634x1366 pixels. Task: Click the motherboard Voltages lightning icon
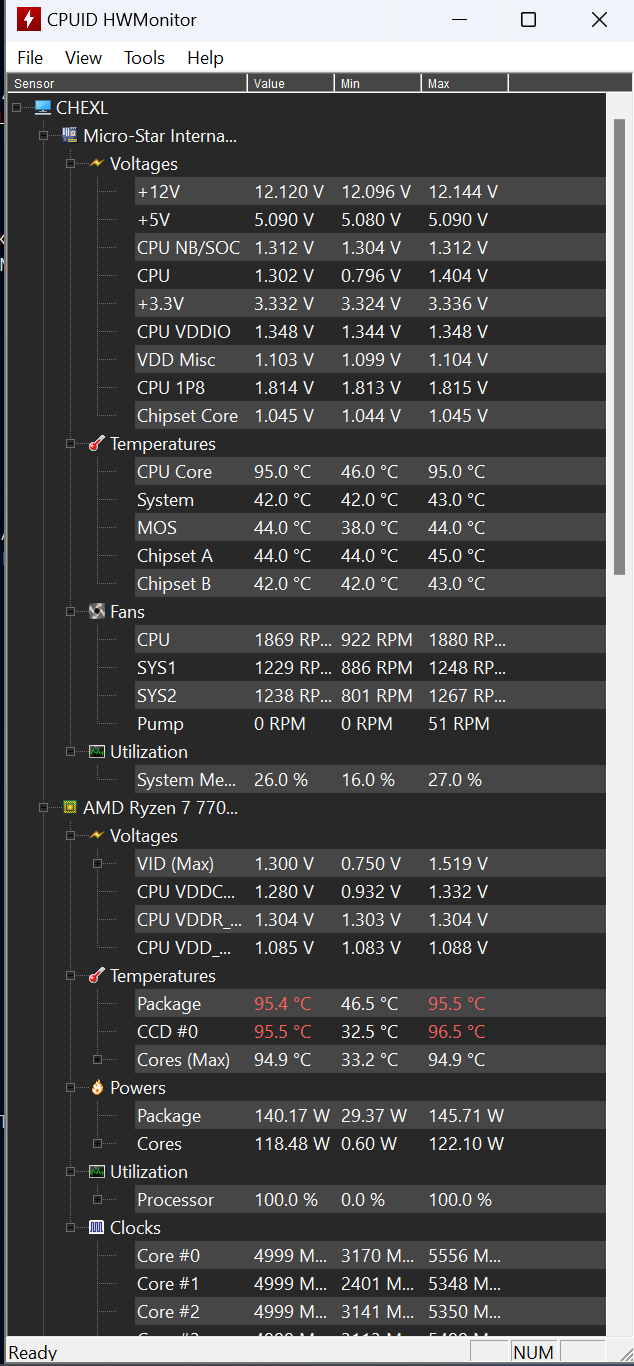(97, 163)
